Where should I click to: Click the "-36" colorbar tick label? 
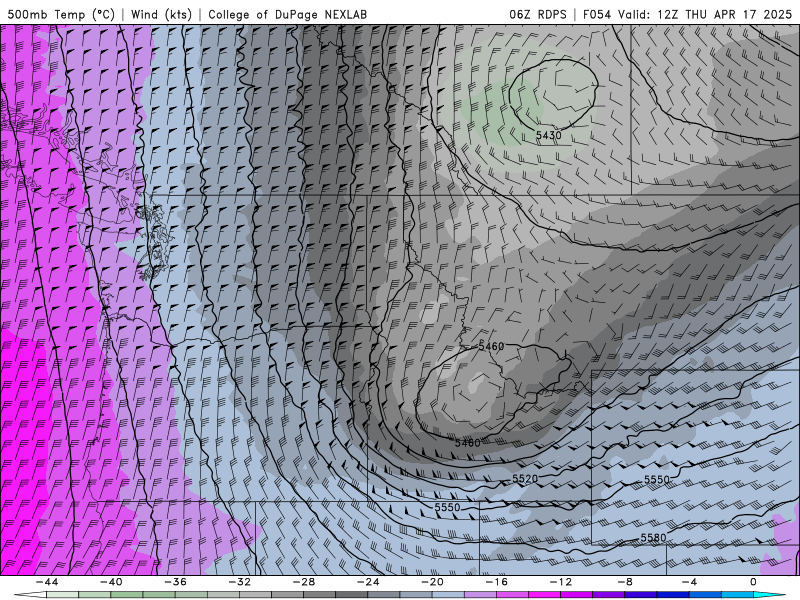(x=176, y=582)
